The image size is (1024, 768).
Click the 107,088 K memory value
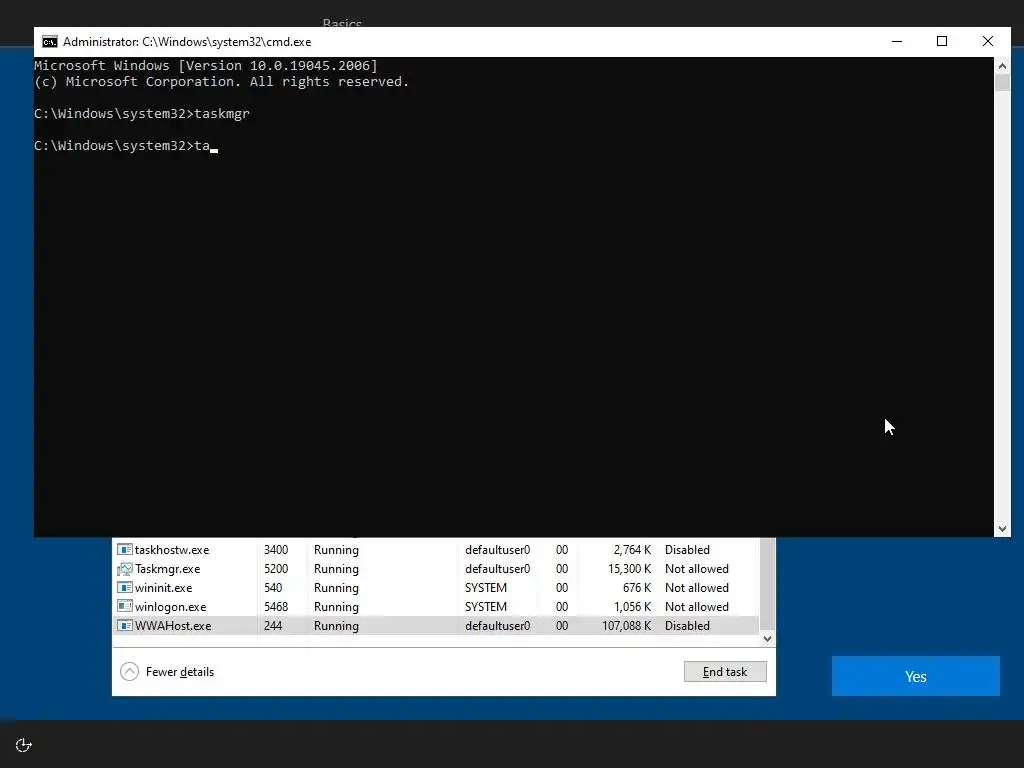(x=627, y=626)
